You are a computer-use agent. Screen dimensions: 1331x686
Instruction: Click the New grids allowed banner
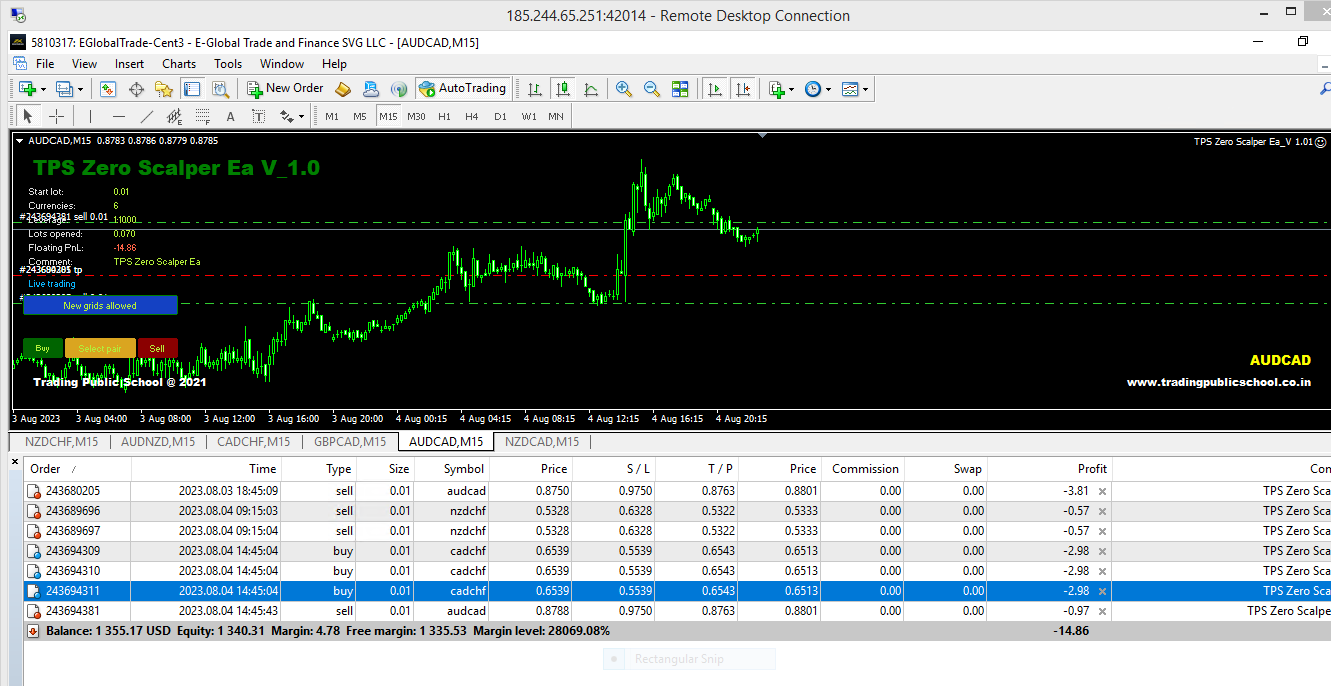pos(100,305)
